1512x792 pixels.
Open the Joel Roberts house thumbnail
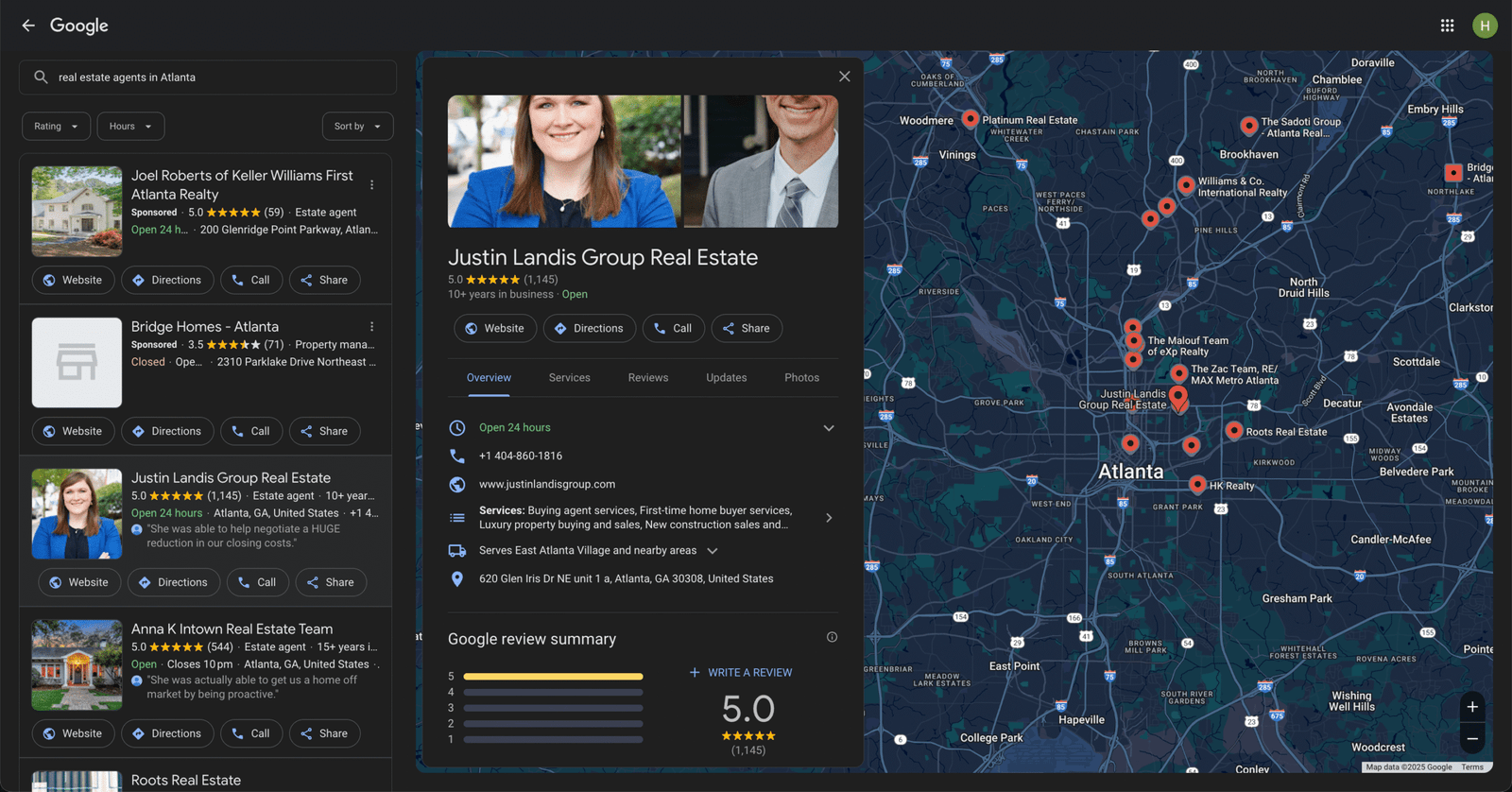[x=77, y=212]
